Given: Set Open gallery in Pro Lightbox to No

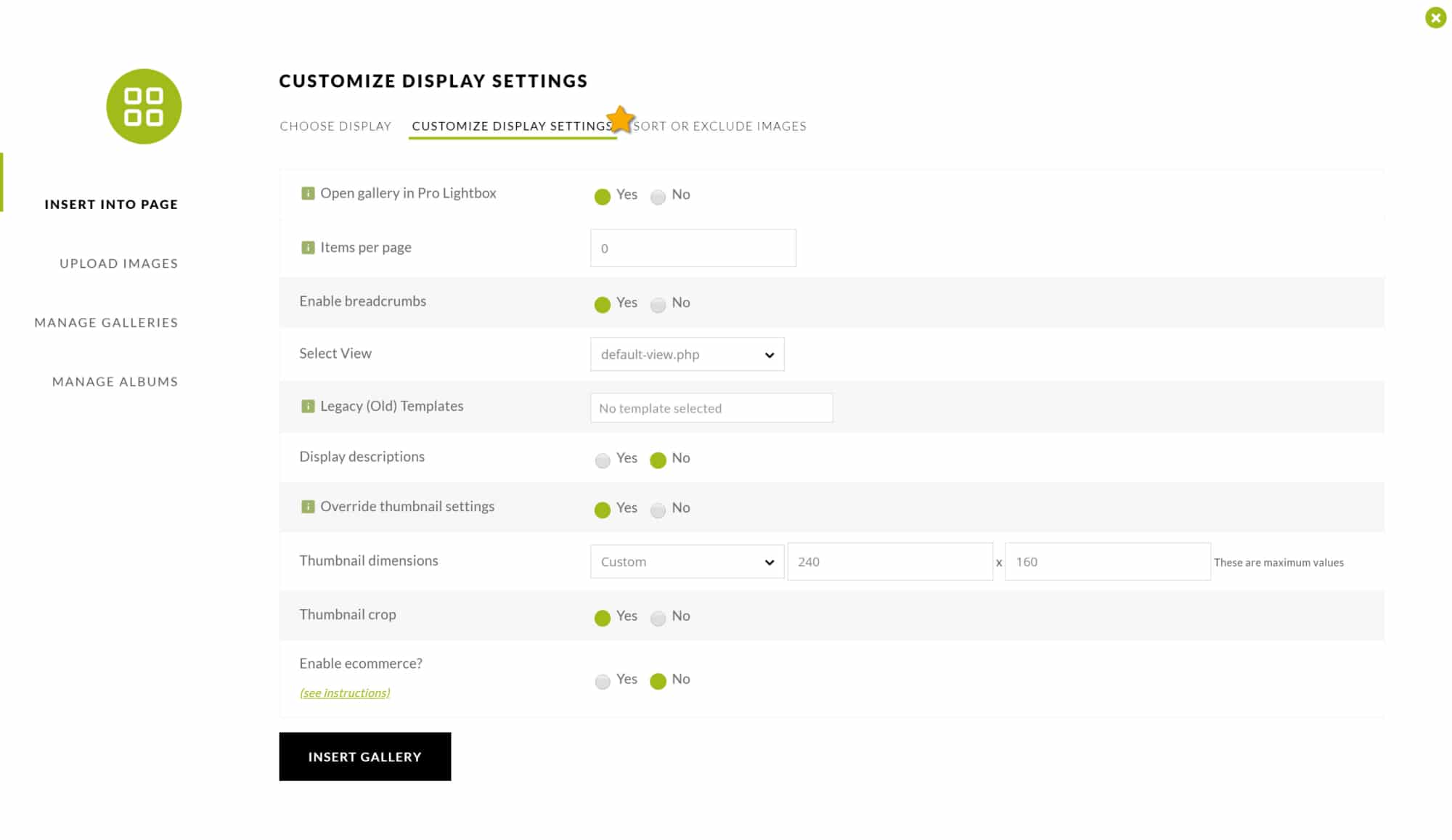Looking at the screenshot, I should click(658, 197).
